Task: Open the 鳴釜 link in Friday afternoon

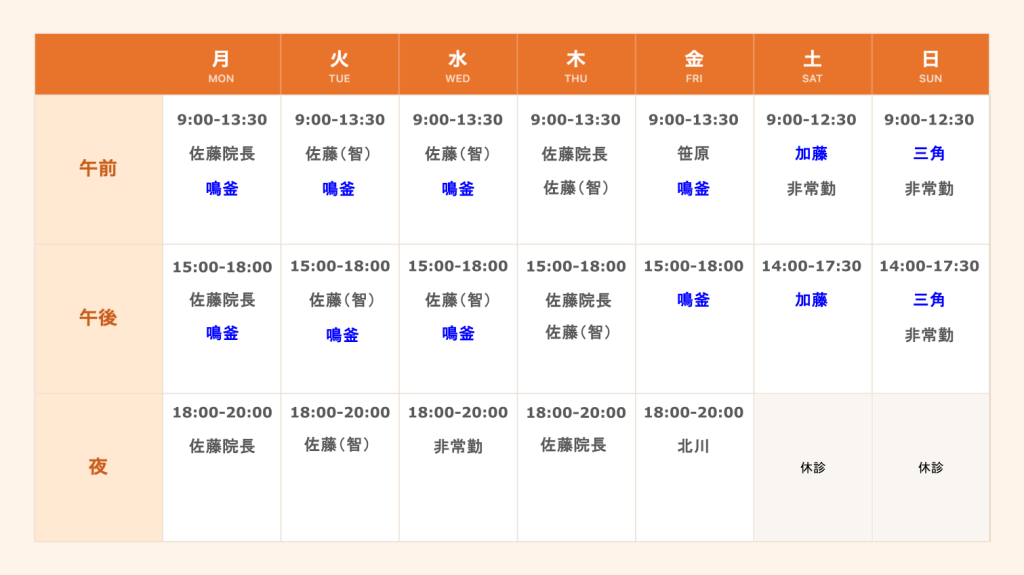Action: coord(694,300)
